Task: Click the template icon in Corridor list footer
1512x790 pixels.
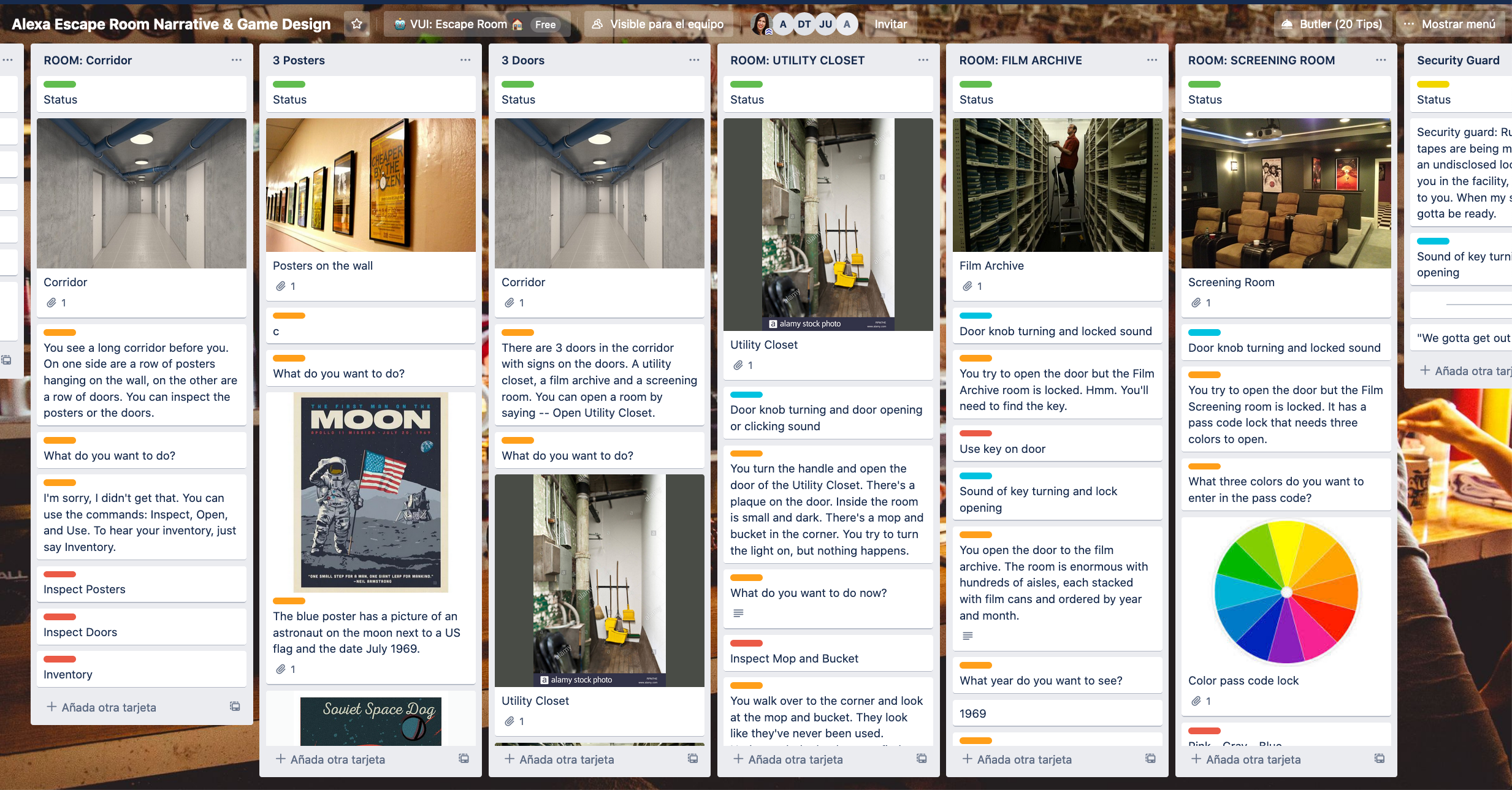Action: tap(235, 707)
